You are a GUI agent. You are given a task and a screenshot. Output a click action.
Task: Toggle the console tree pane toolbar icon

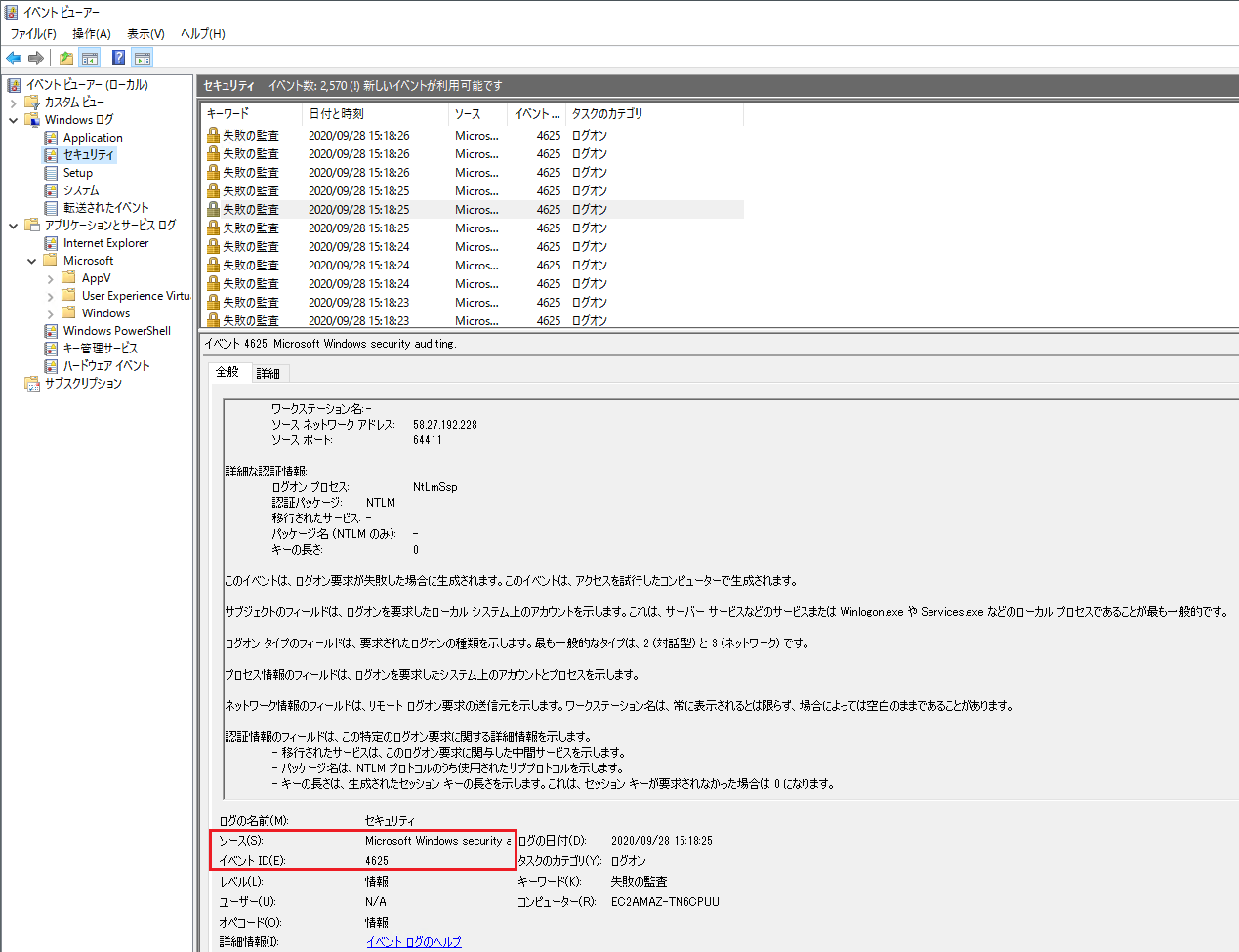tap(90, 58)
